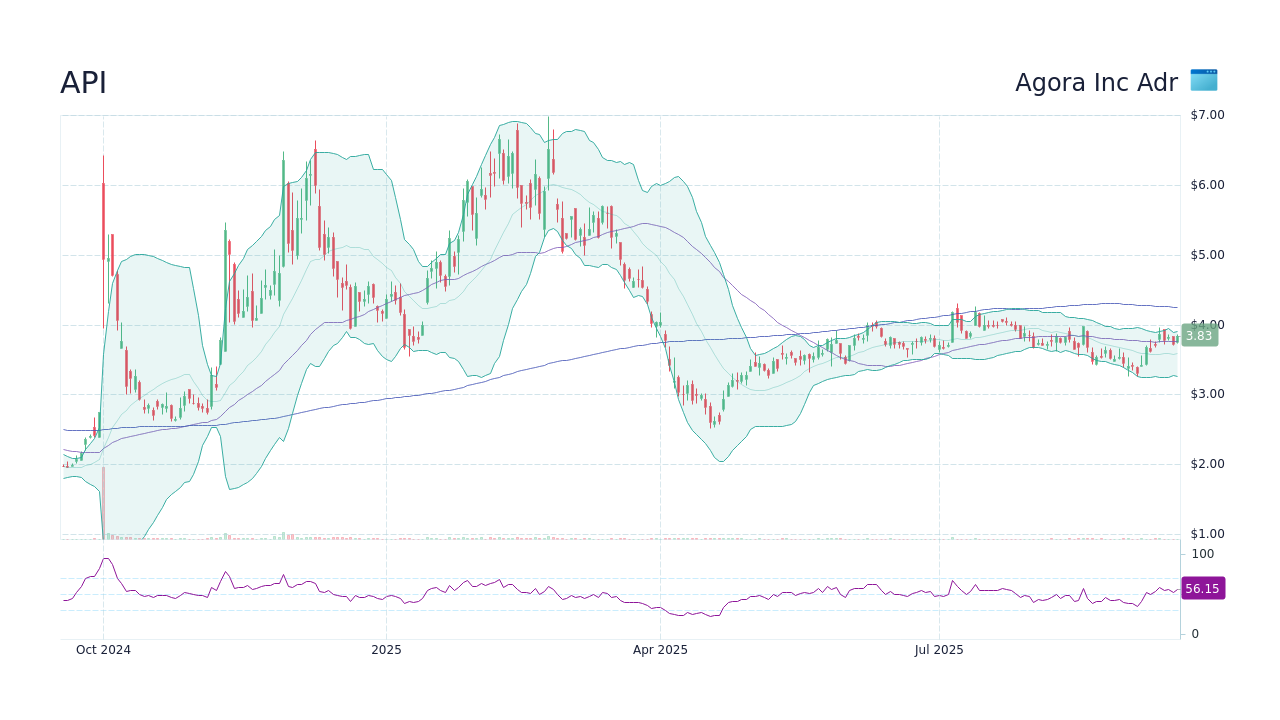Click the Apr 2025 date label
The width and height of the screenshot is (1280, 720).
[x=660, y=650]
